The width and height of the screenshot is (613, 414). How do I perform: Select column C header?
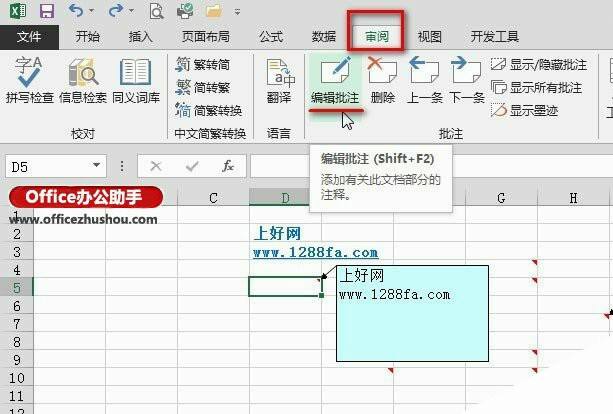pyautogui.click(x=213, y=198)
